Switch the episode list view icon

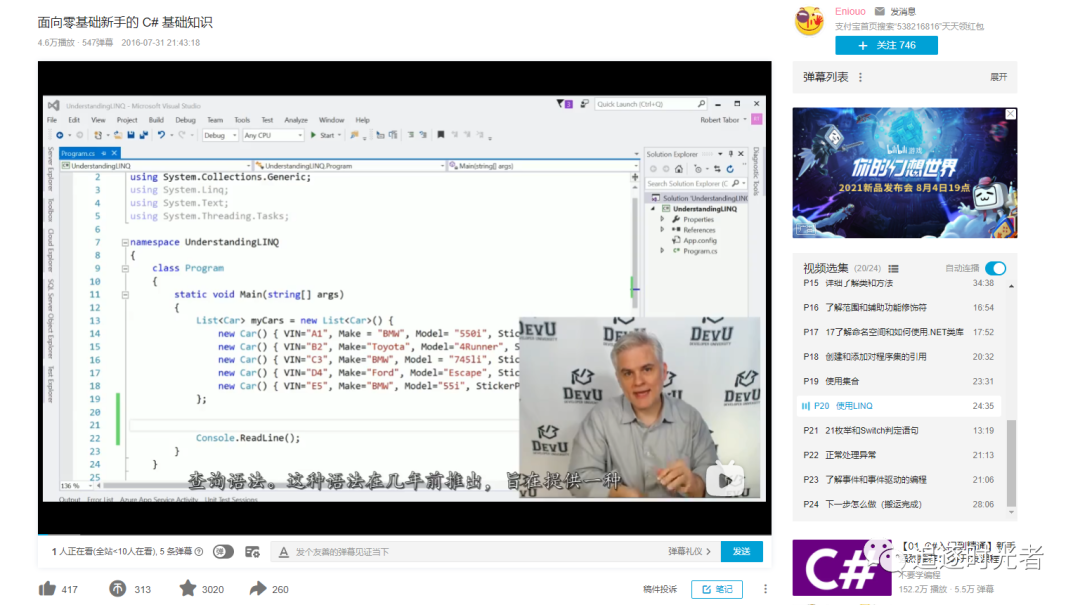tap(893, 269)
